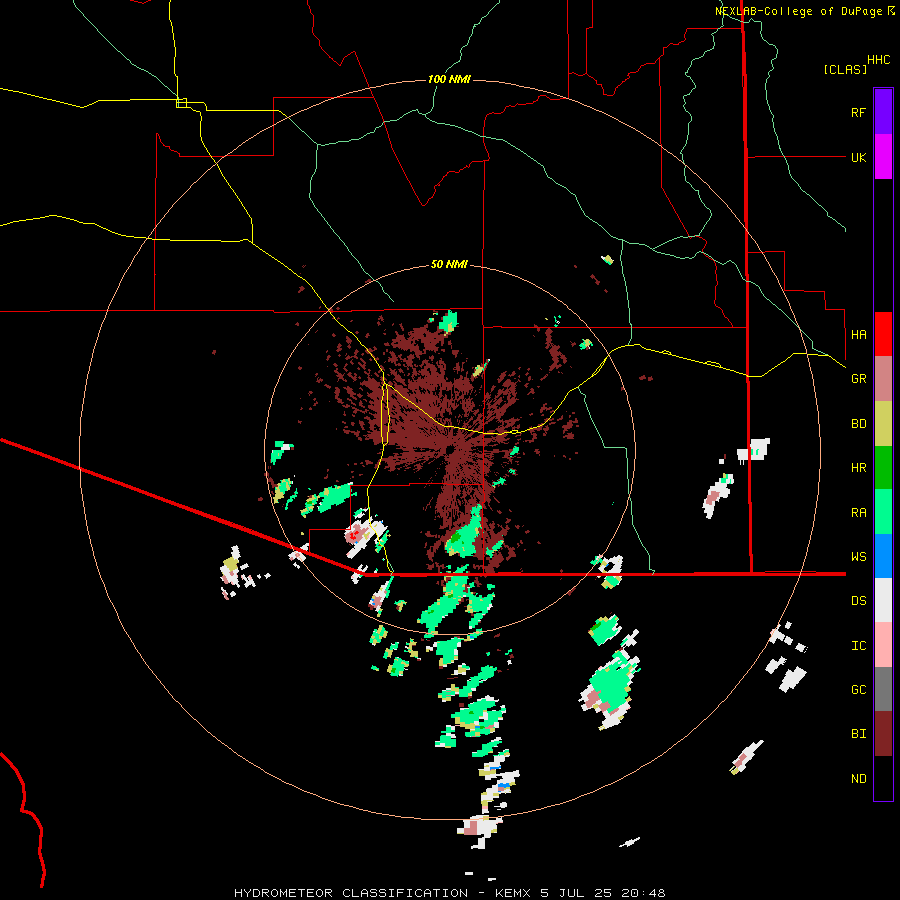Select the dusty pink GR legend swatch
The width and height of the screenshot is (900, 900).
(883, 379)
